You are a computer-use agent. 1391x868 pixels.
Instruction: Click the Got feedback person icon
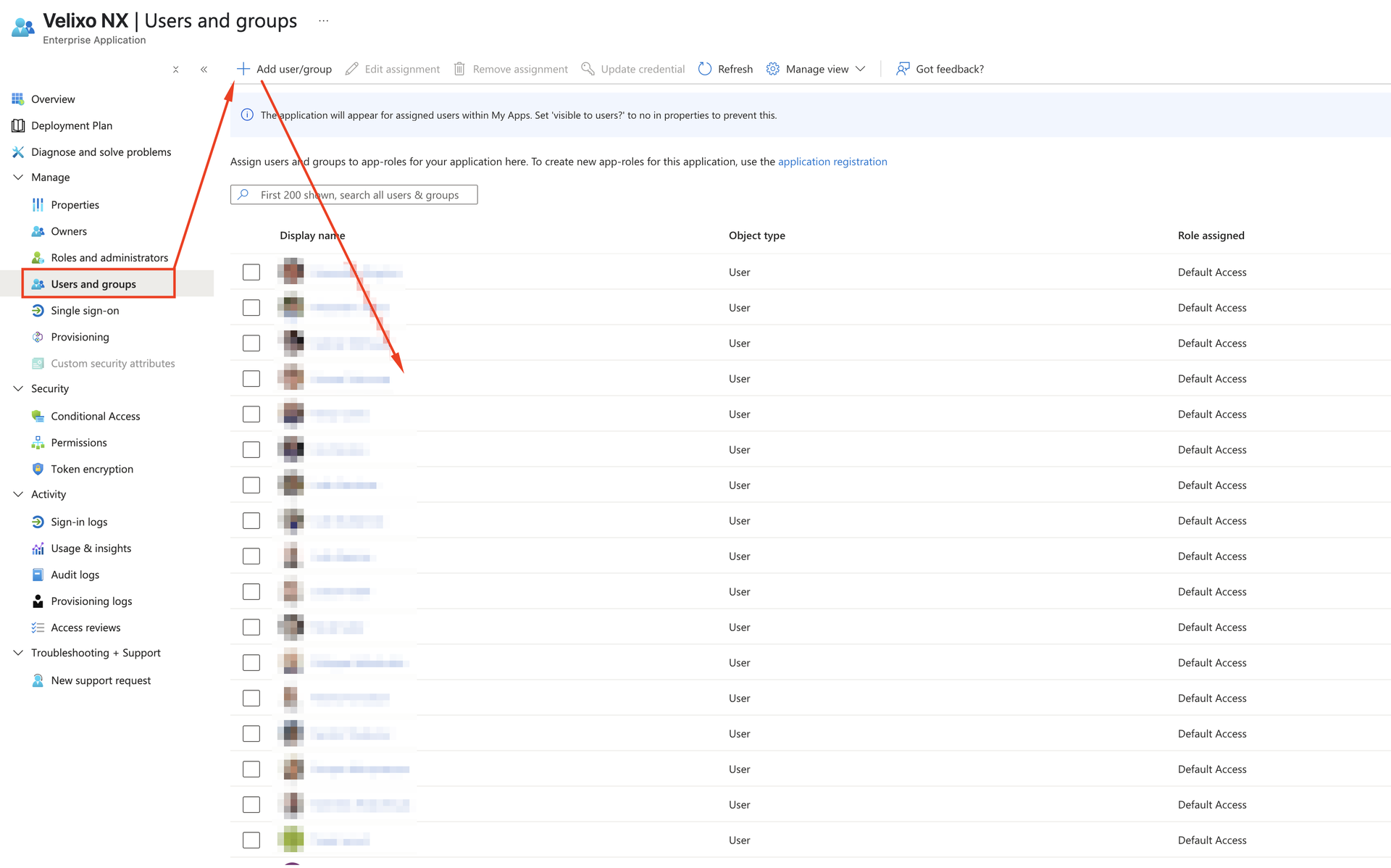tap(903, 69)
